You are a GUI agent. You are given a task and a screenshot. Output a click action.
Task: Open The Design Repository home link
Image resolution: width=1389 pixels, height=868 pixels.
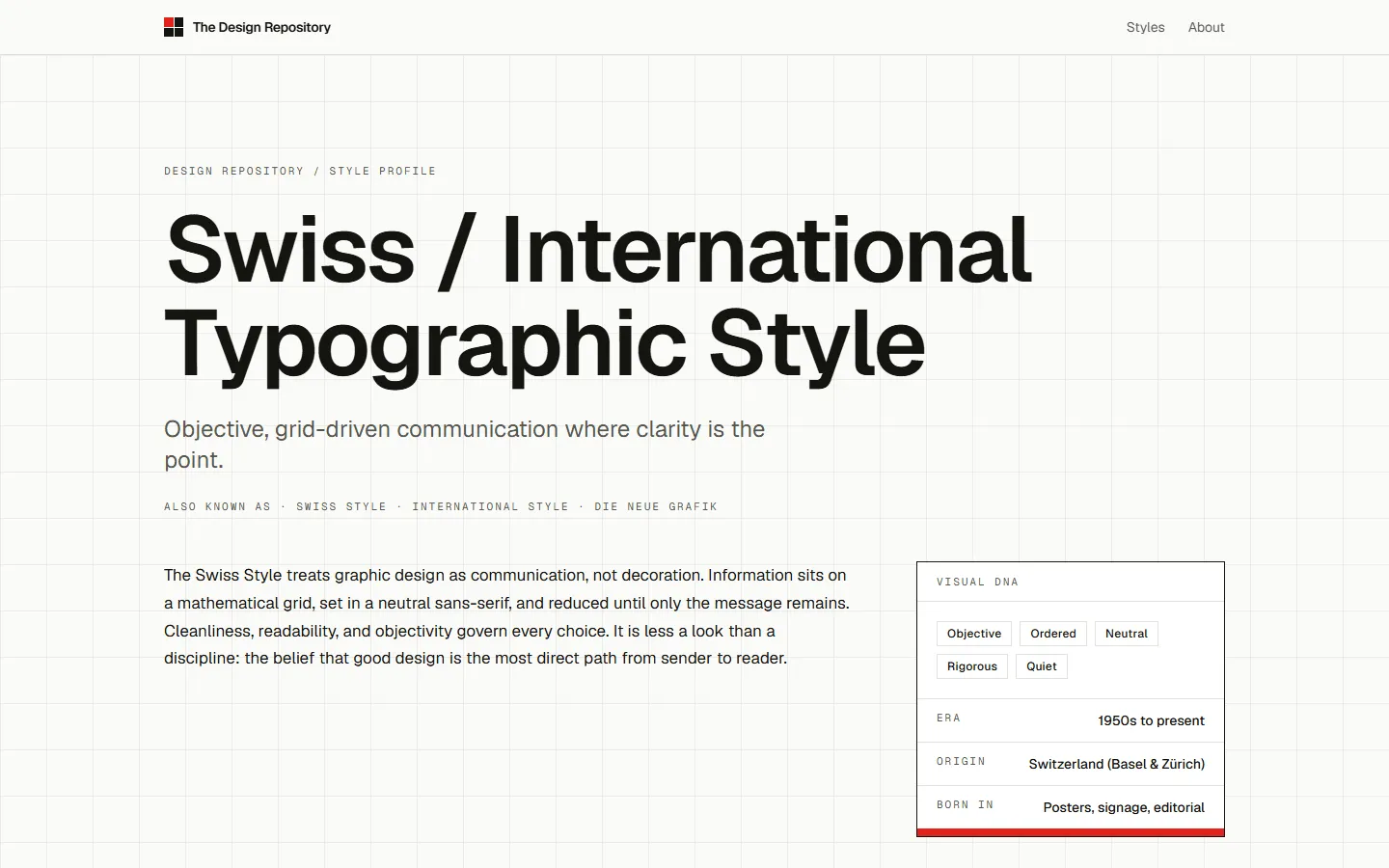248,27
